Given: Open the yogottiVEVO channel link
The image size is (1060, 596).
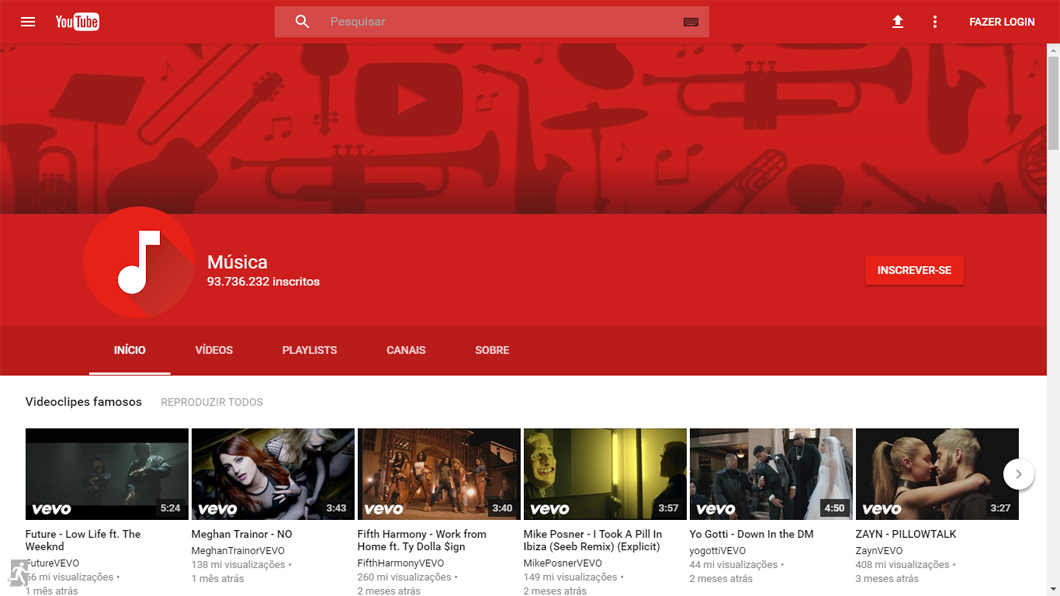Looking at the screenshot, I should [x=717, y=551].
